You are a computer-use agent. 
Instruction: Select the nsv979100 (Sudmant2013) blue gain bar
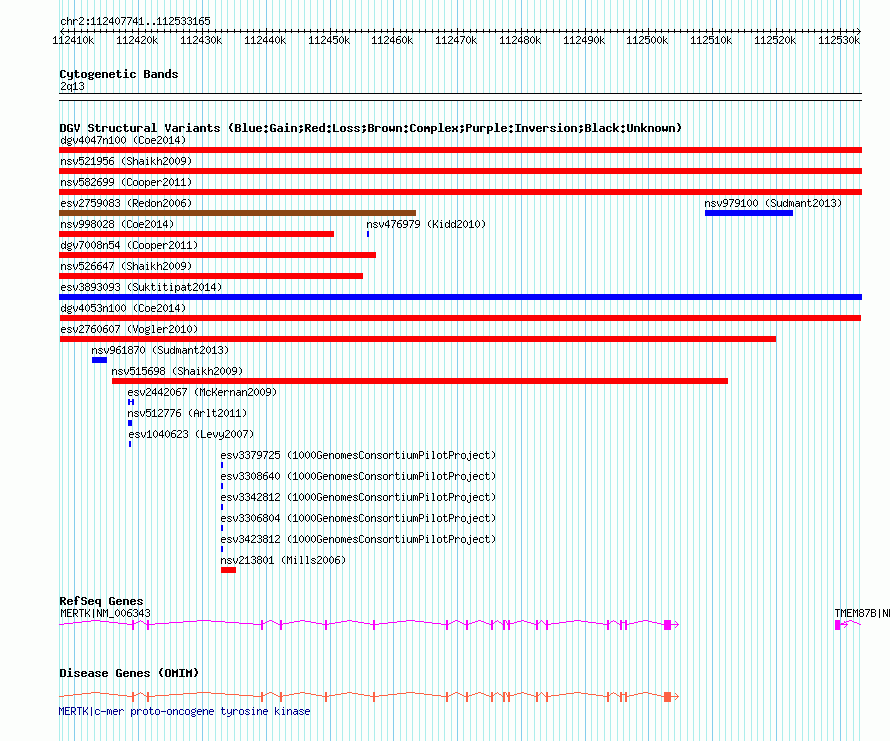[749, 213]
